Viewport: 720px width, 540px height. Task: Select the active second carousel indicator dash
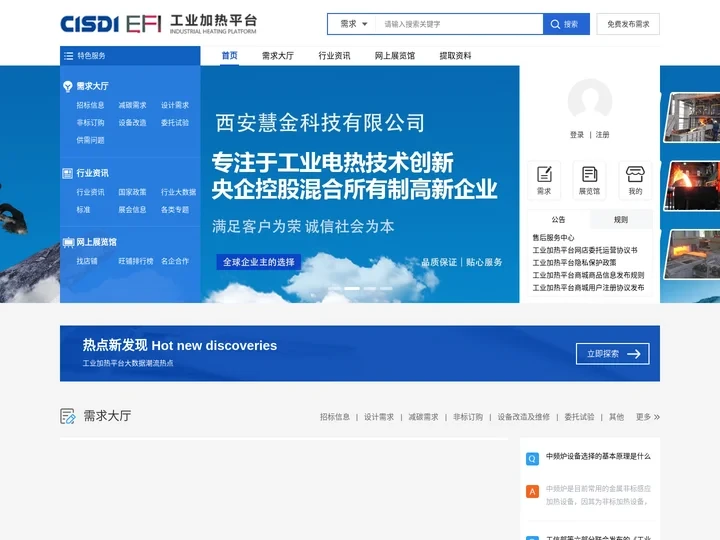coord(352,288)
